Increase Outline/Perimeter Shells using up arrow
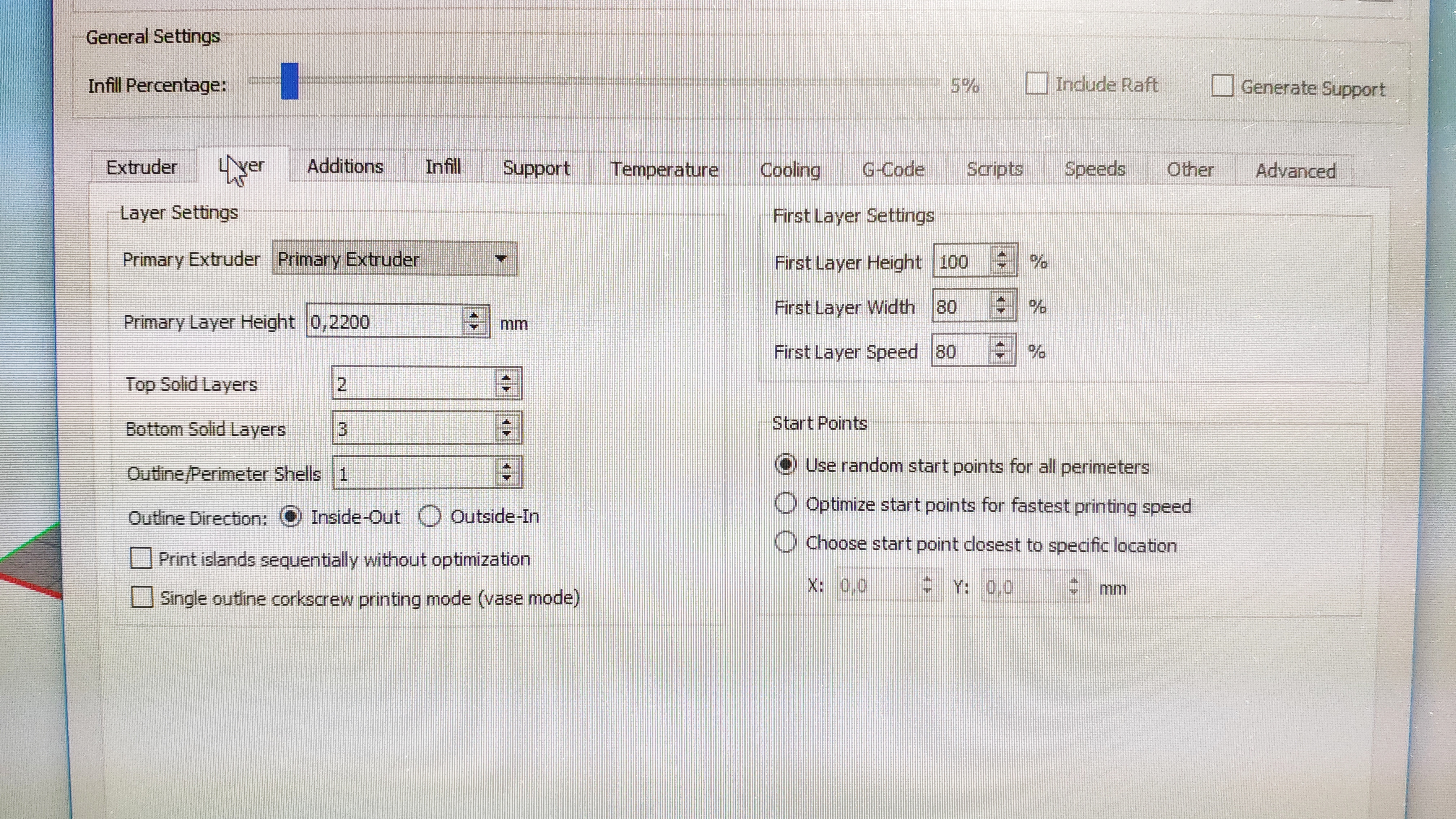 (506, 467)
